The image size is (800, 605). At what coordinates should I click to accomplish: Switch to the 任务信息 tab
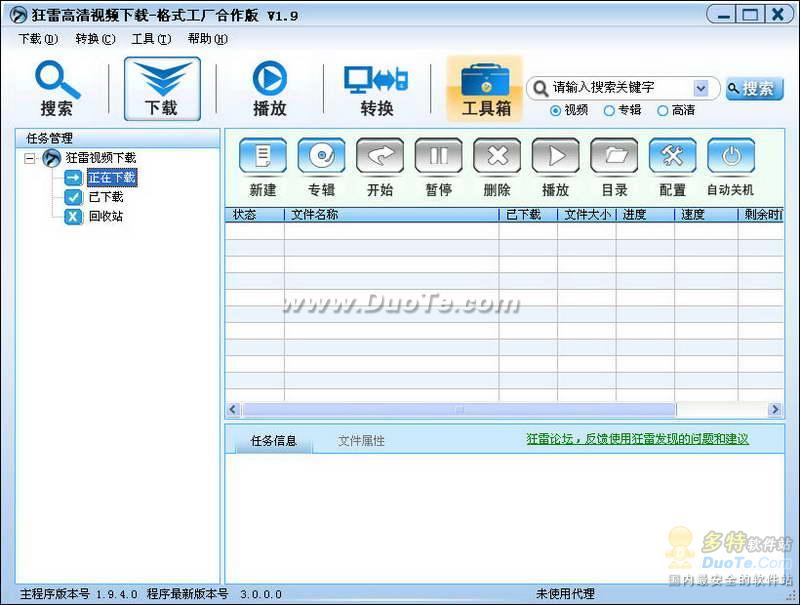(274, 441)
